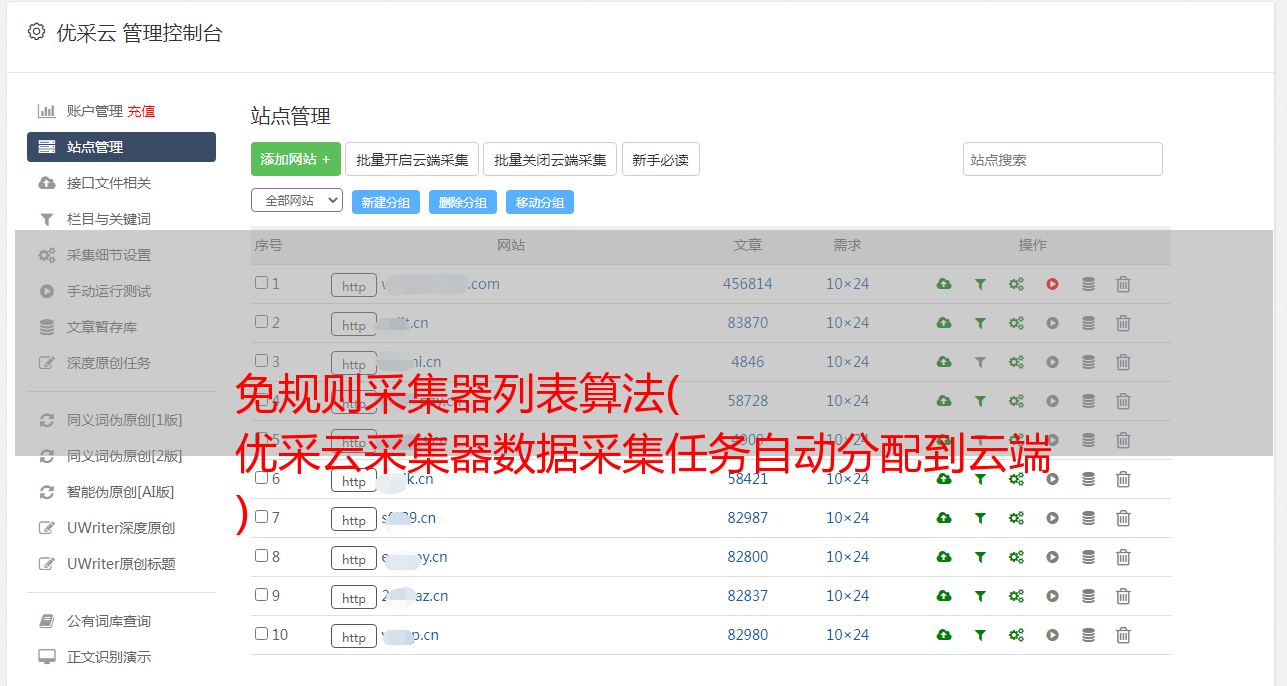Image resolution: width=1287 pixels, height=686 pixels.
Task: Click 批量开启云端采集 button
Action: [412, 159]
